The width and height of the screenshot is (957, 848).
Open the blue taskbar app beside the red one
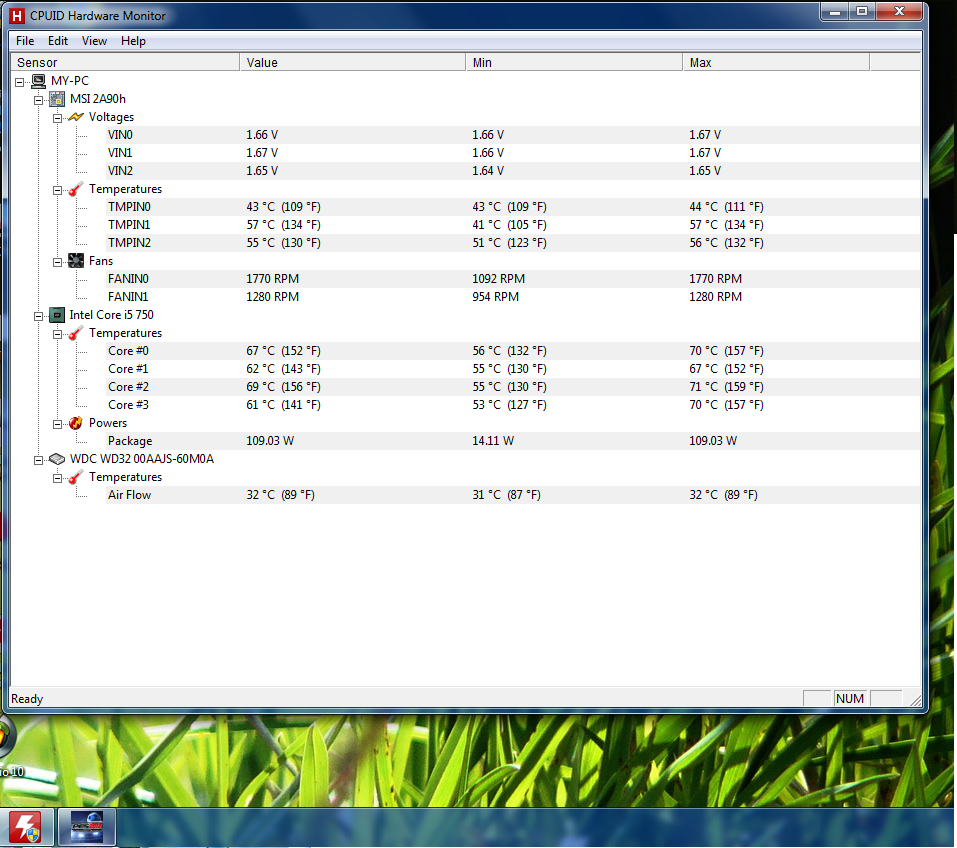coord(87,827)
